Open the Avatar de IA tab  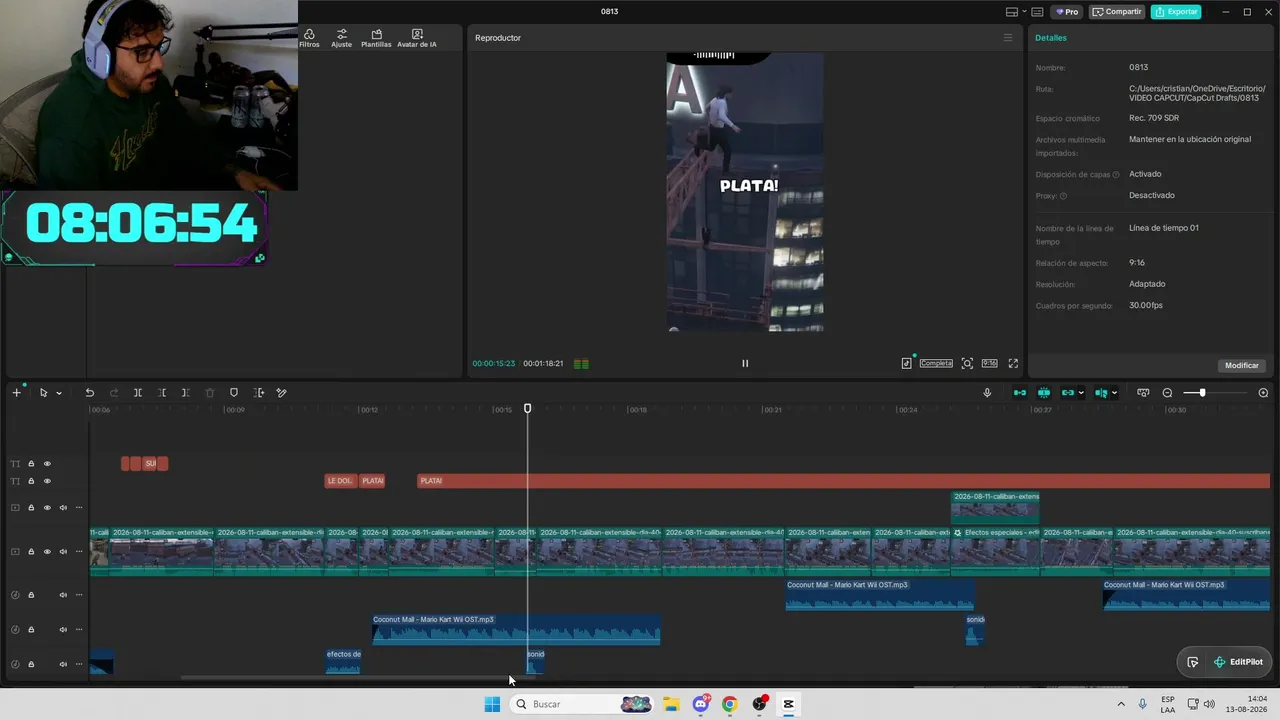tap(417, 38)
